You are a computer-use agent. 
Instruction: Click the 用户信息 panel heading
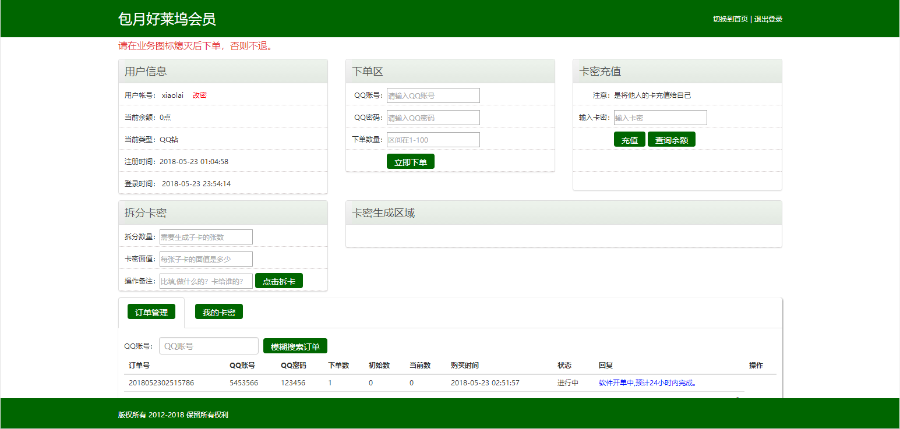[x=145, y=72]
